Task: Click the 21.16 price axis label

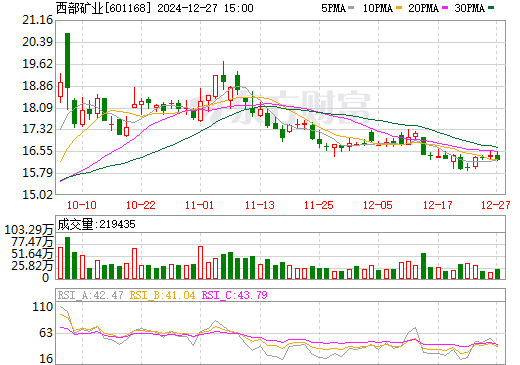Action: coord(38,20)
